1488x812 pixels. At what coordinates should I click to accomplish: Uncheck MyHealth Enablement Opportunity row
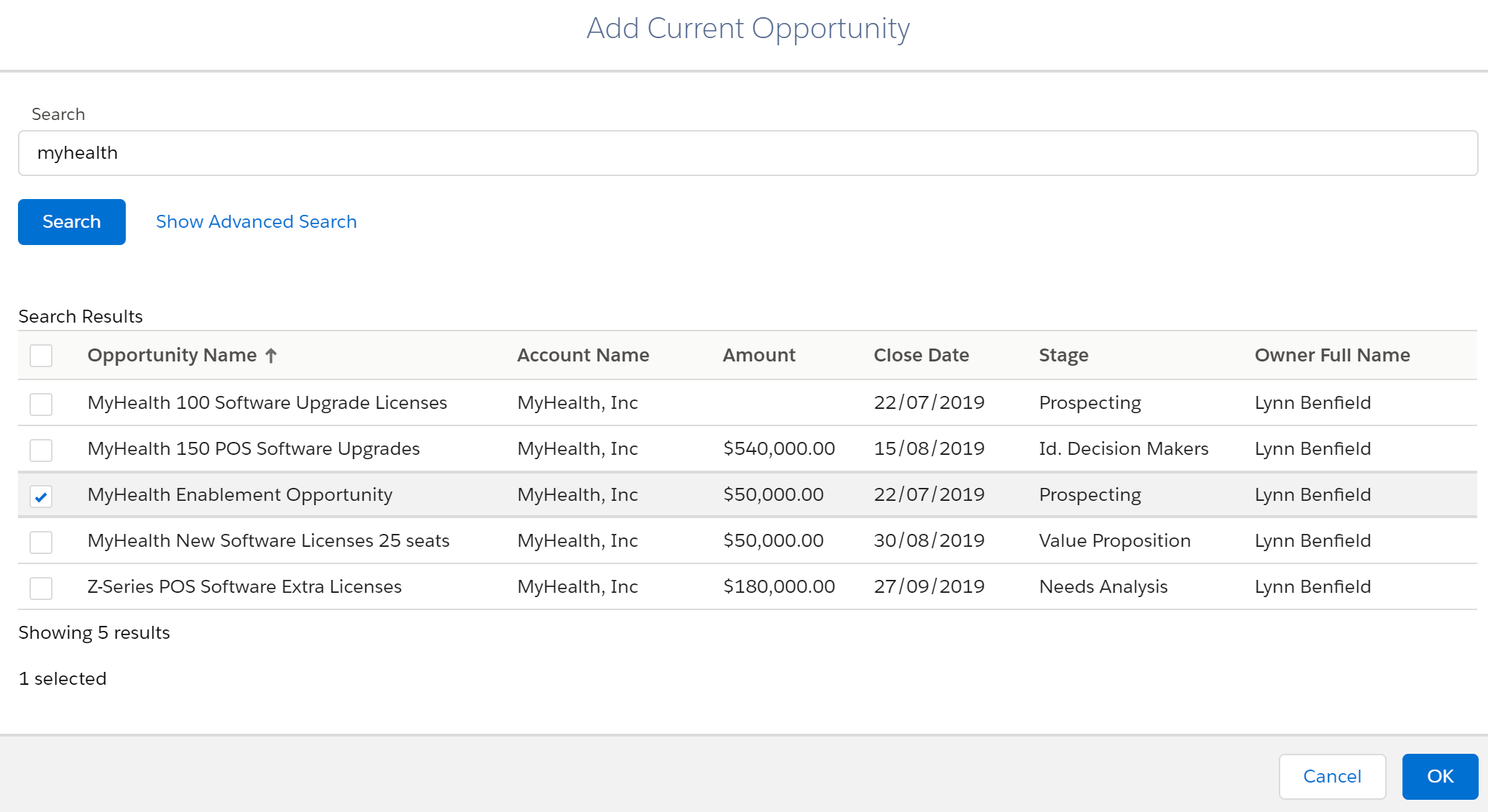41,496
